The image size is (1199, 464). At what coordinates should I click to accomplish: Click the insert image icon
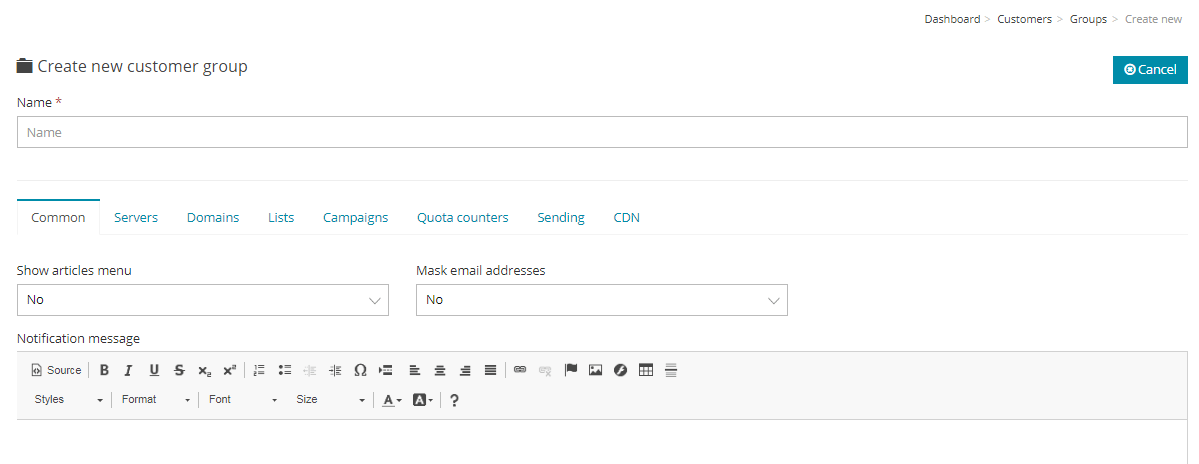point(596,370)
